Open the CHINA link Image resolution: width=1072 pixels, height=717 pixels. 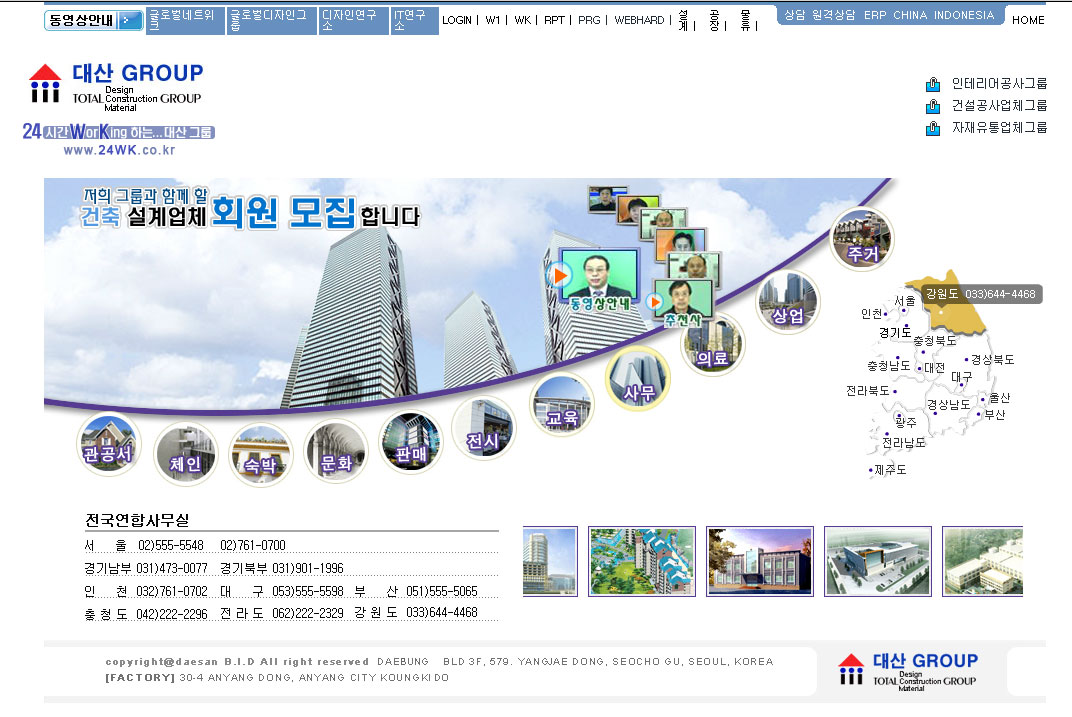tap(910, 15)
